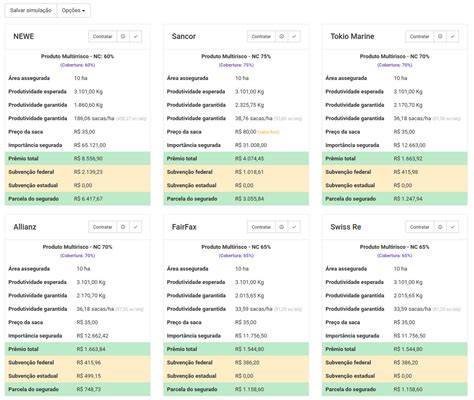This screenshot has height=400, width=474.
Task: Open the Cobertura 60% link under NEWE
Action: click(78, 65)
